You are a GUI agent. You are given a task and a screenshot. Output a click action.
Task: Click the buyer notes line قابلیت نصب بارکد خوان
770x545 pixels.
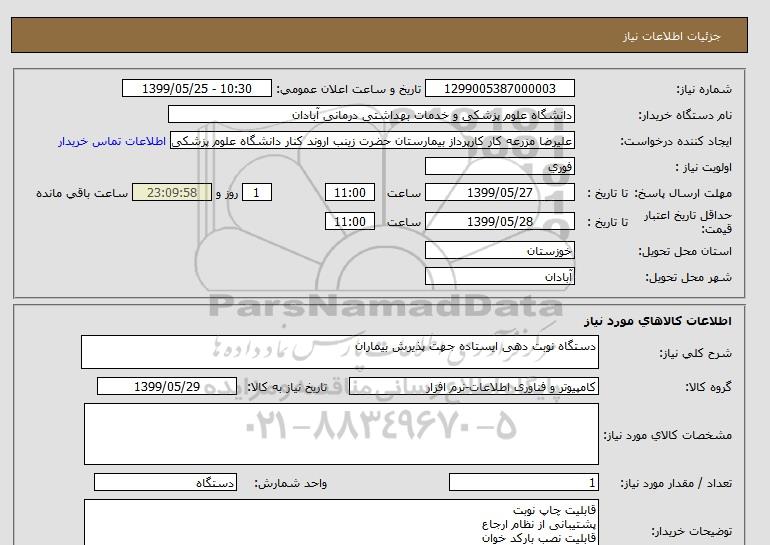tap(539, 538)
